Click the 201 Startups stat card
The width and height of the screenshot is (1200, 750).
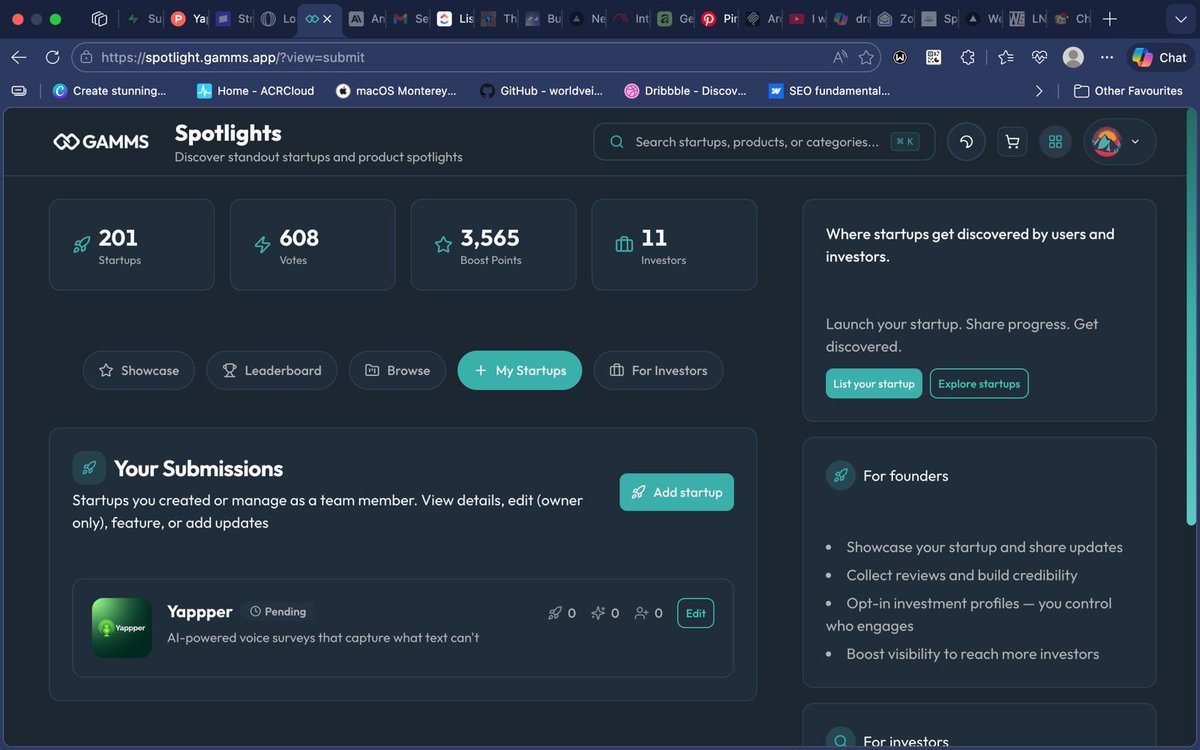[x=132, y=245]
